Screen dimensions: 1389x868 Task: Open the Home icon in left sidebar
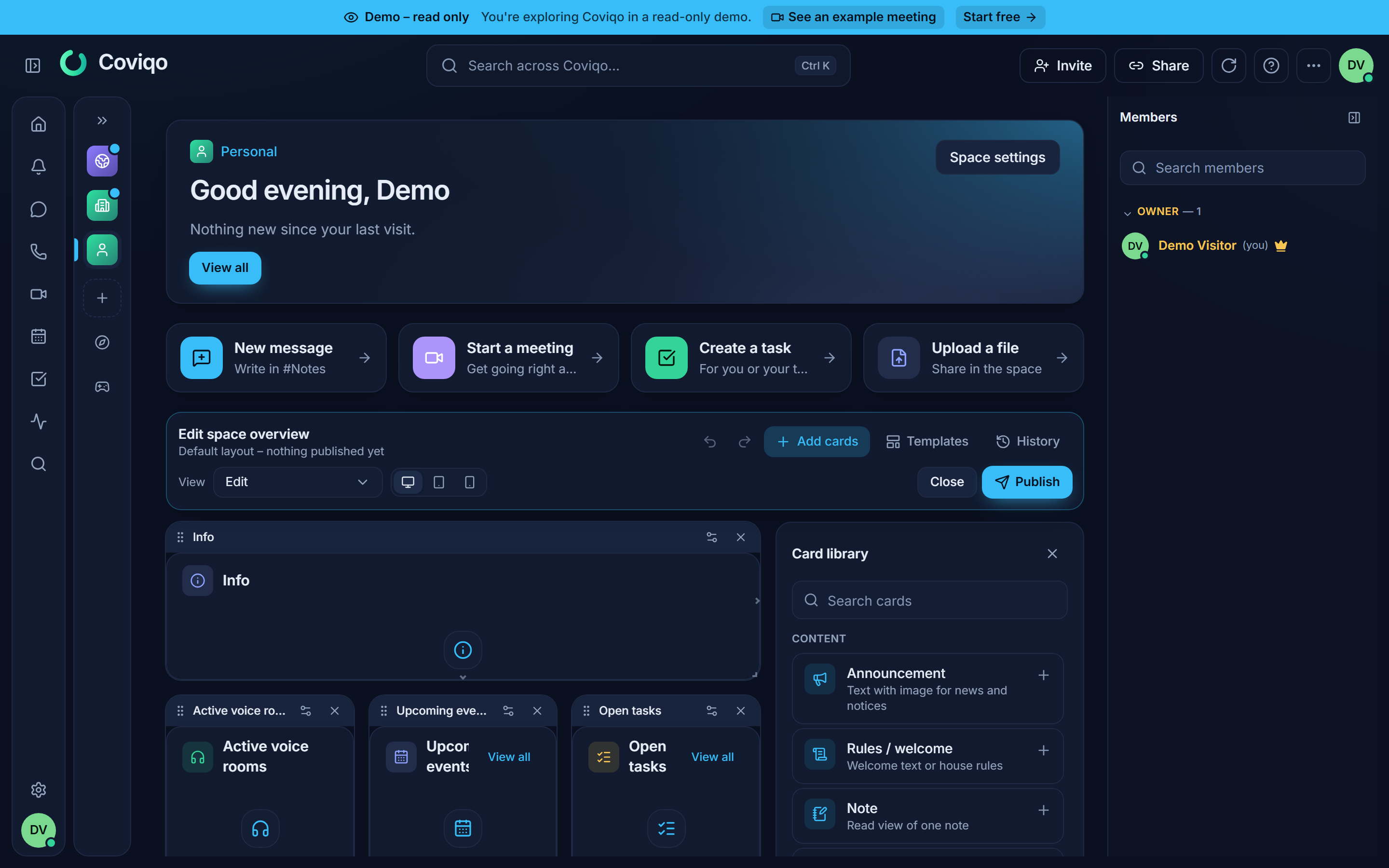click(39, 124)
